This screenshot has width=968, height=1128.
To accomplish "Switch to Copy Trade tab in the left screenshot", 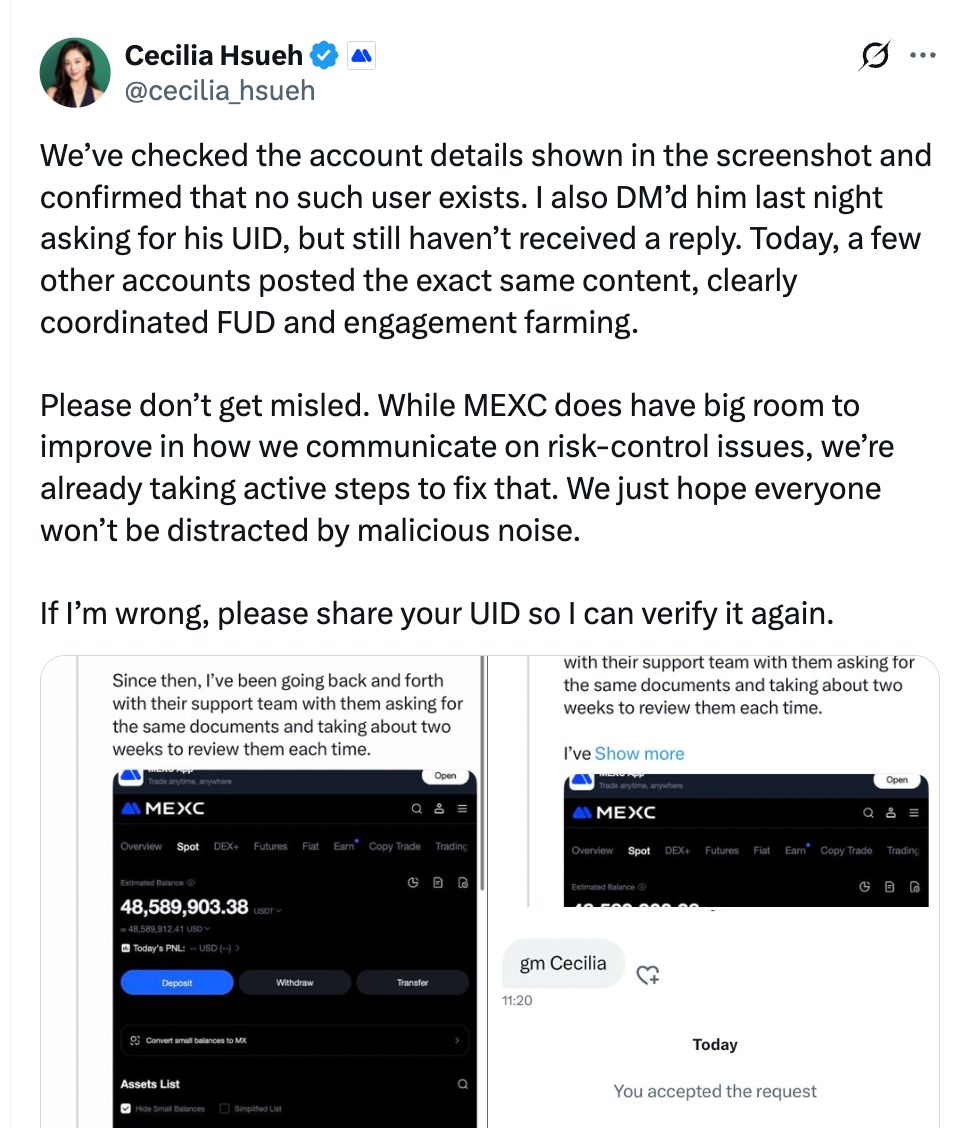I will [x=394, y=846].
